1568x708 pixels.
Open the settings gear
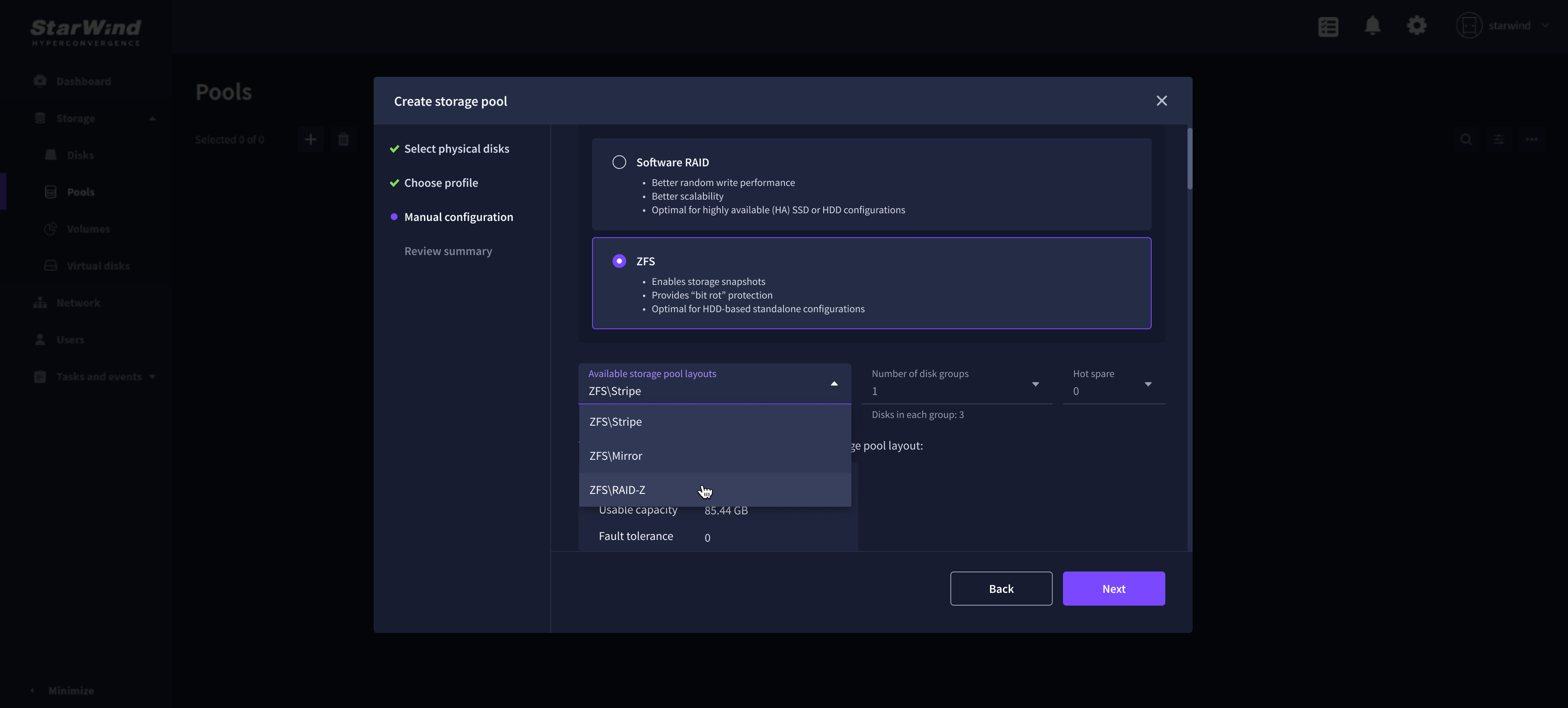point(1417,26)
